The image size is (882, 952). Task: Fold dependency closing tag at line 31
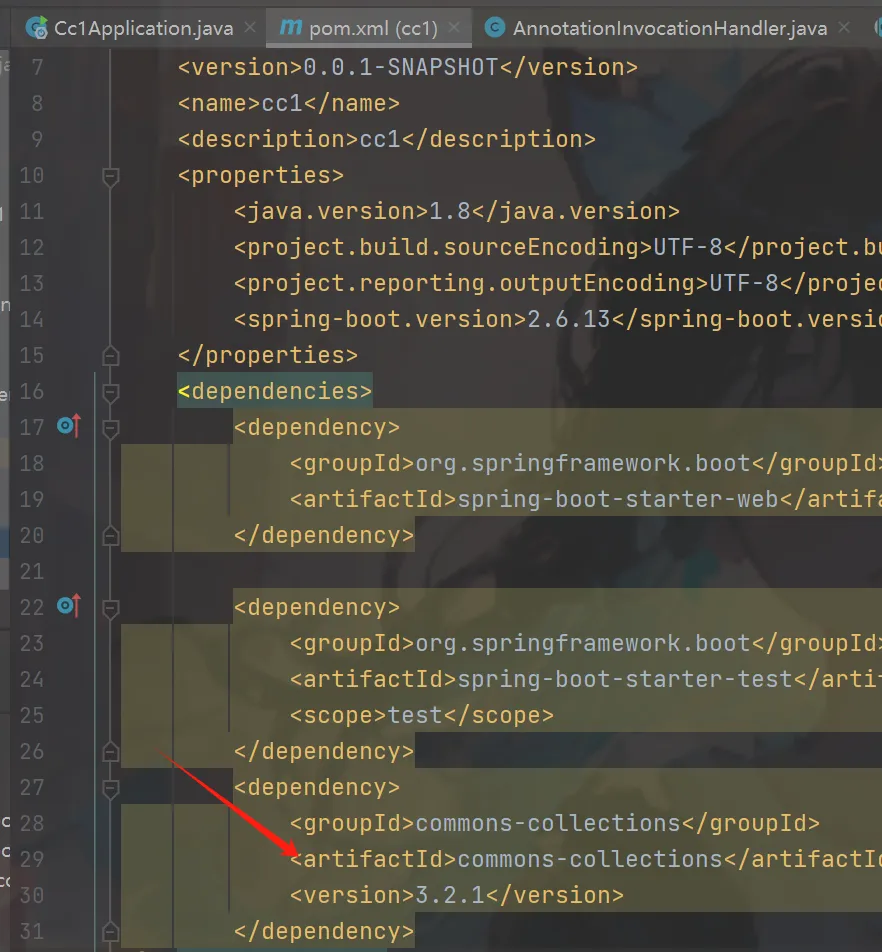click(110, 931)
